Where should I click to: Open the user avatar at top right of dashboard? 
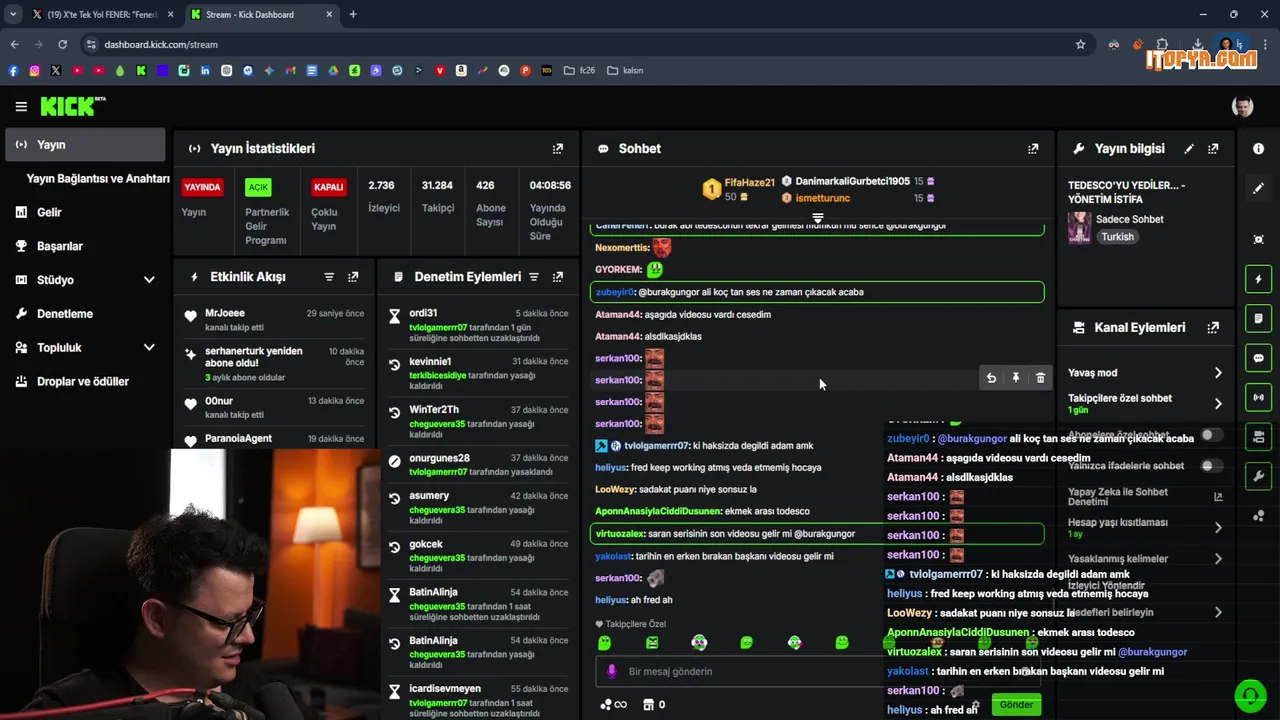click(x=1242, y=106)
